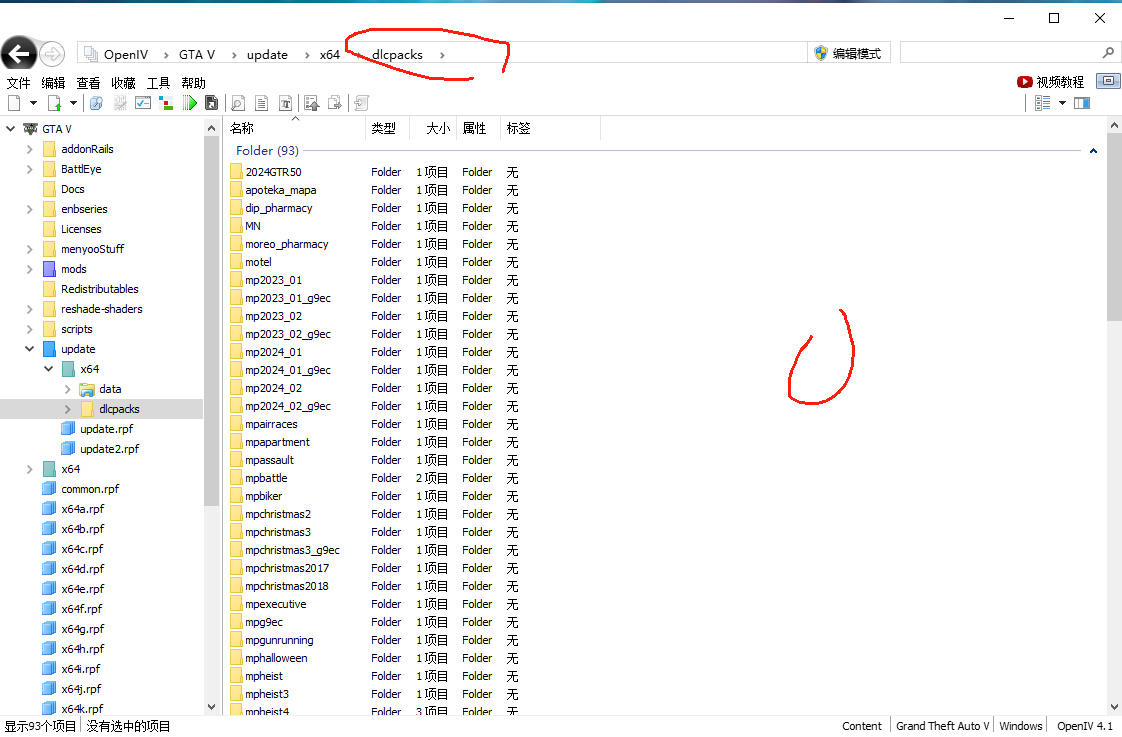Click the new blank file toolbar icon
Screen dimensions: 1122x737
[14, 103]
